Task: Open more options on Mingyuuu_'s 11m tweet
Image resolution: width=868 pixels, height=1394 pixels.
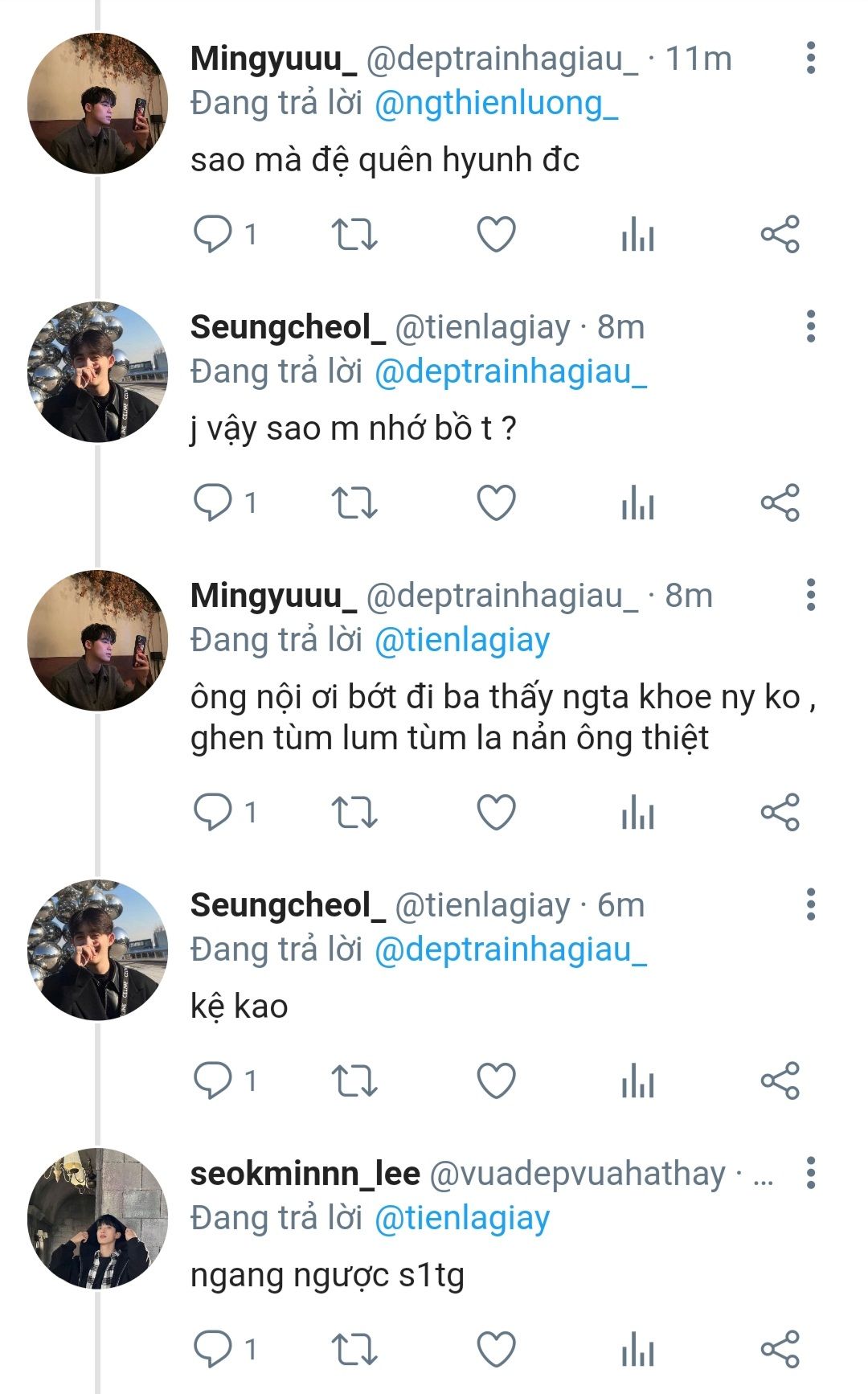Action: tap(811, 59)
